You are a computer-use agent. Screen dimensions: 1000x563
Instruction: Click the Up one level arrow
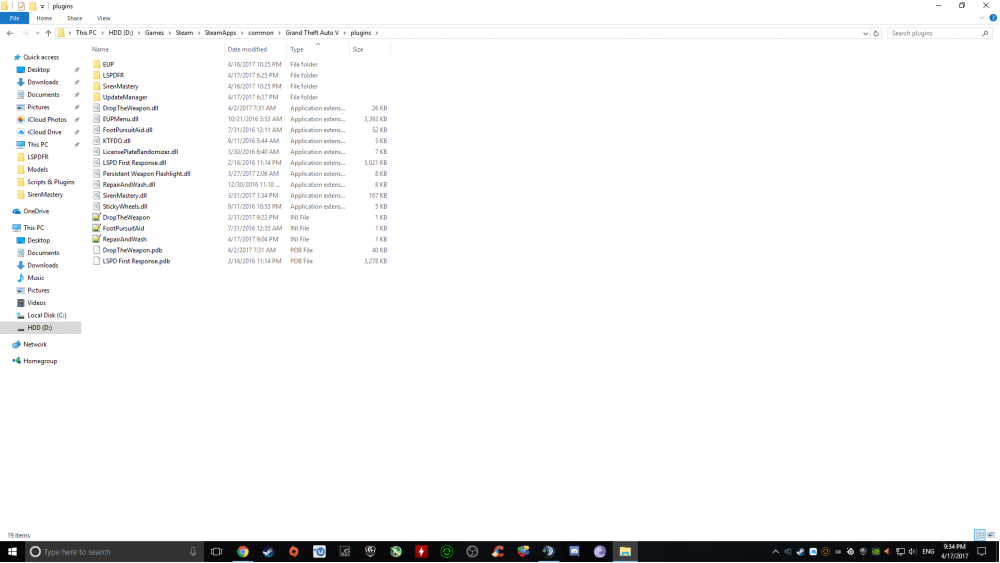point(48,33)
